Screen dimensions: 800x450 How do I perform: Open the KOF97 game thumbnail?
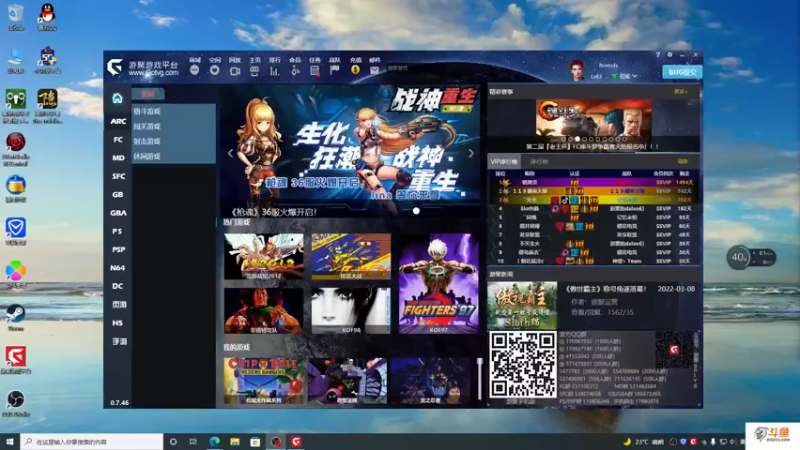click(x=438, y=284)
